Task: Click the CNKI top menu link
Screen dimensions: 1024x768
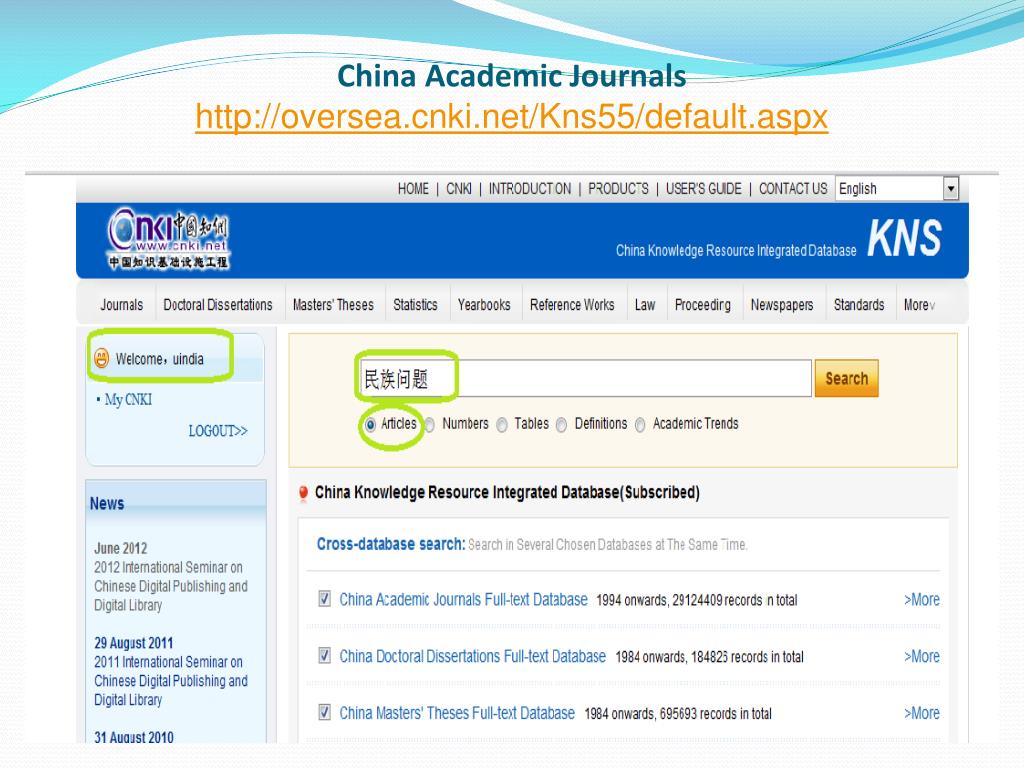Action: tap(458, 189)
